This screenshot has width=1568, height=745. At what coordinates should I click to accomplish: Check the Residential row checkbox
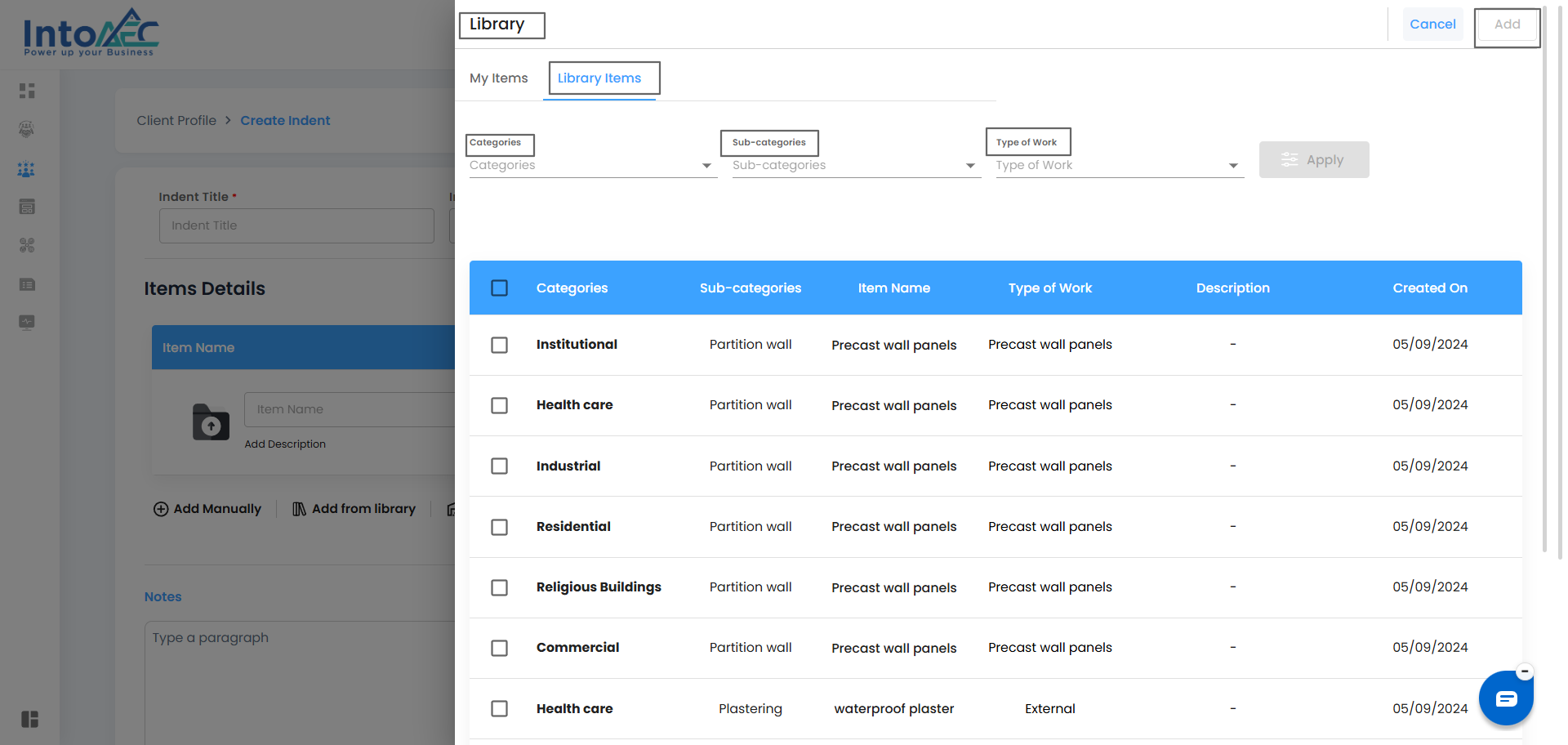500,527
